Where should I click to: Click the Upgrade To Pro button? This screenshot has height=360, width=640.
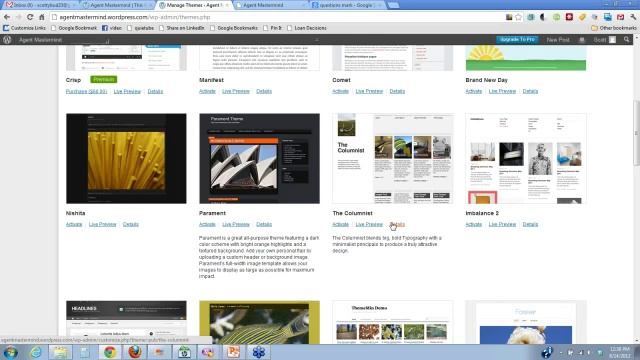tap(517, 40)
